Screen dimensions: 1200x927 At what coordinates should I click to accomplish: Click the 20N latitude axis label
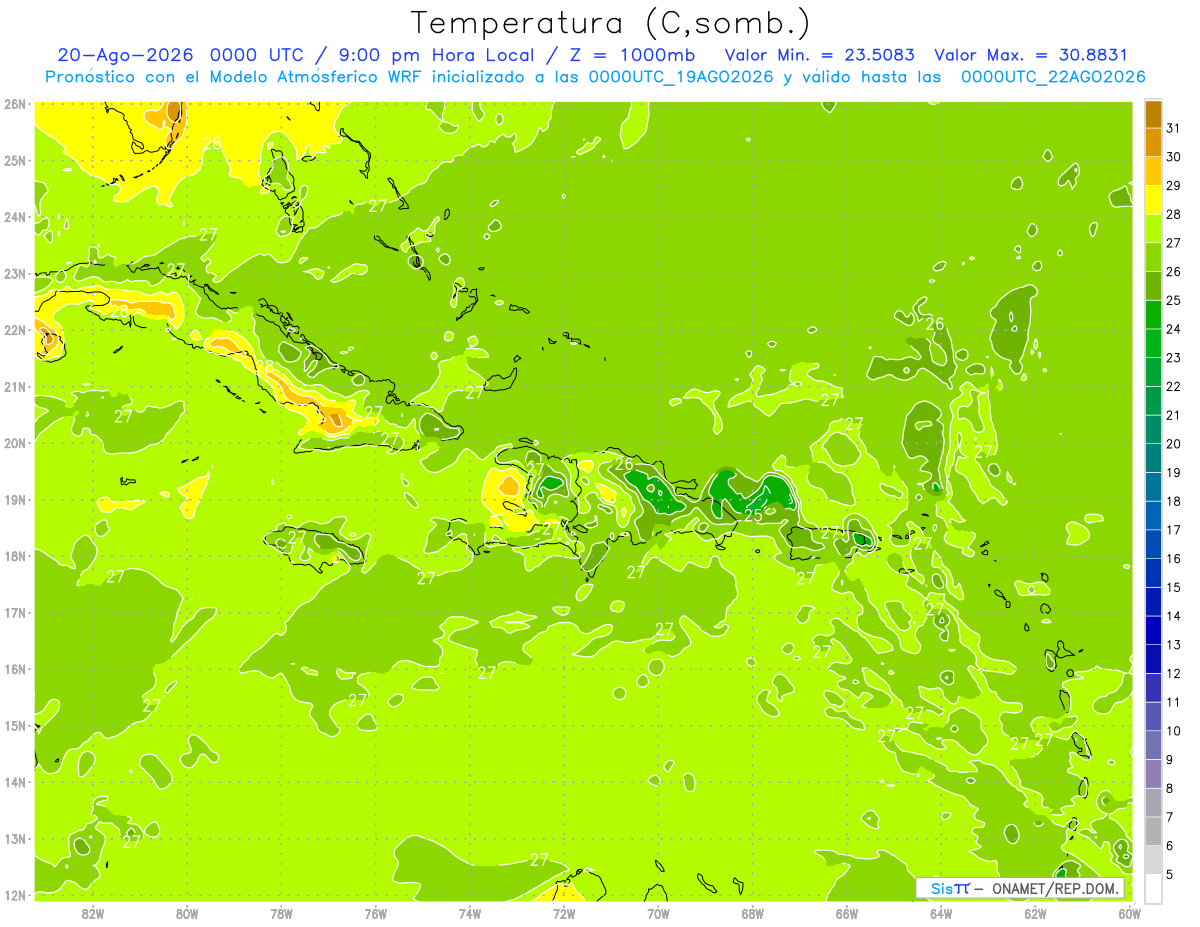[x=15, y=443]
